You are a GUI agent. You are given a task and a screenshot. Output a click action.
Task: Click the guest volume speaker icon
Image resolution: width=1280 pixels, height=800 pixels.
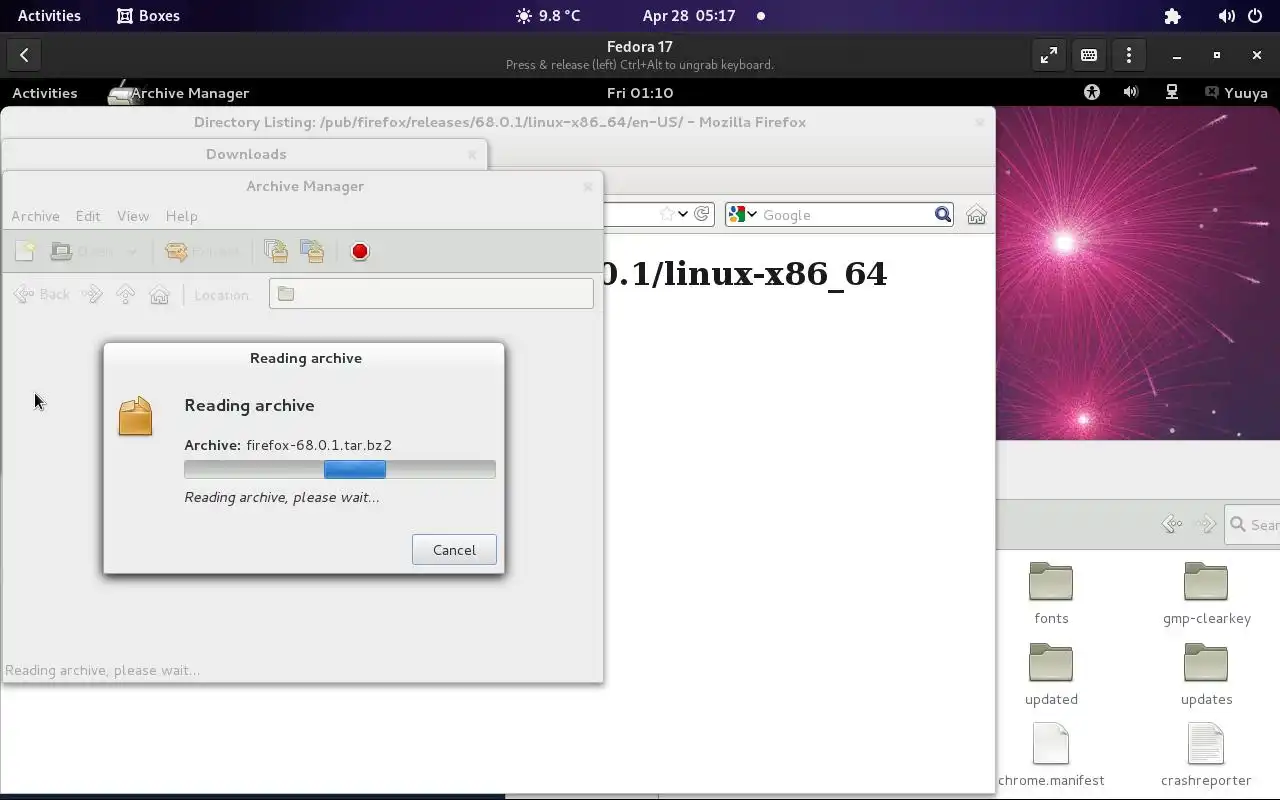tap(1131, 93)
